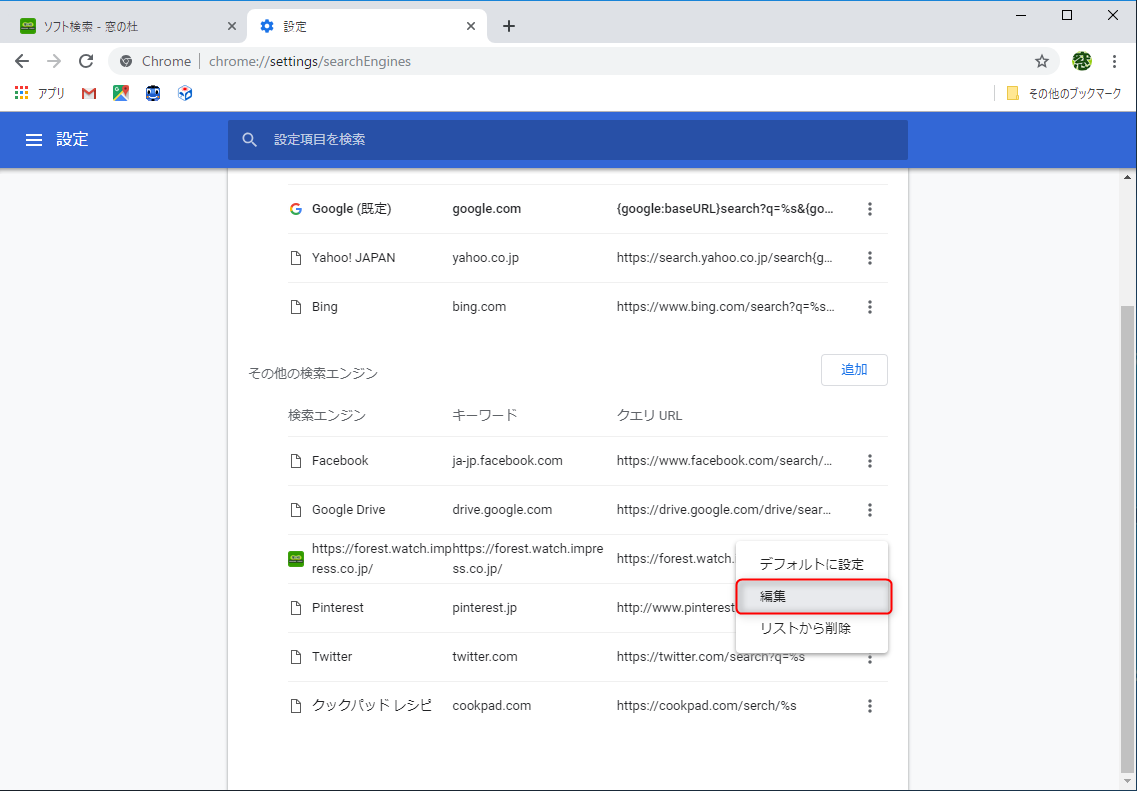1137x791 pixels.
Task: Click the settings hamburger menu icon
Action: pos(34,140)
